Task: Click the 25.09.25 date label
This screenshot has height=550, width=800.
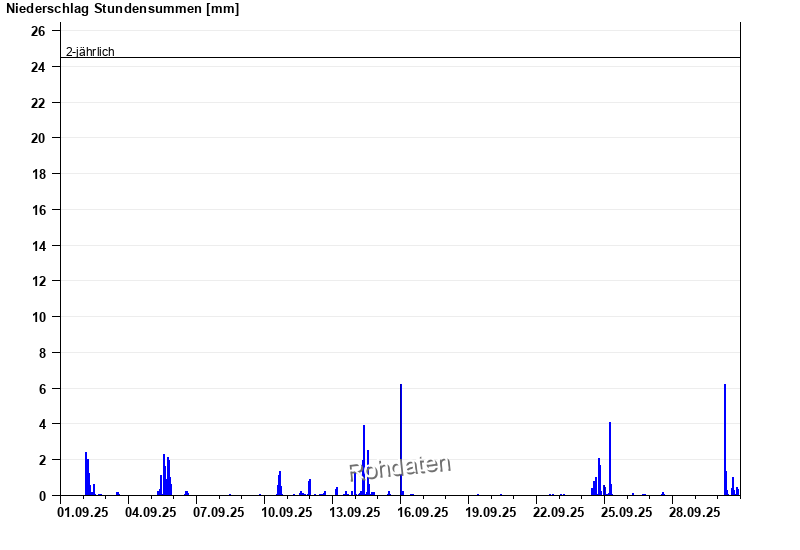Action: point(627,512)
